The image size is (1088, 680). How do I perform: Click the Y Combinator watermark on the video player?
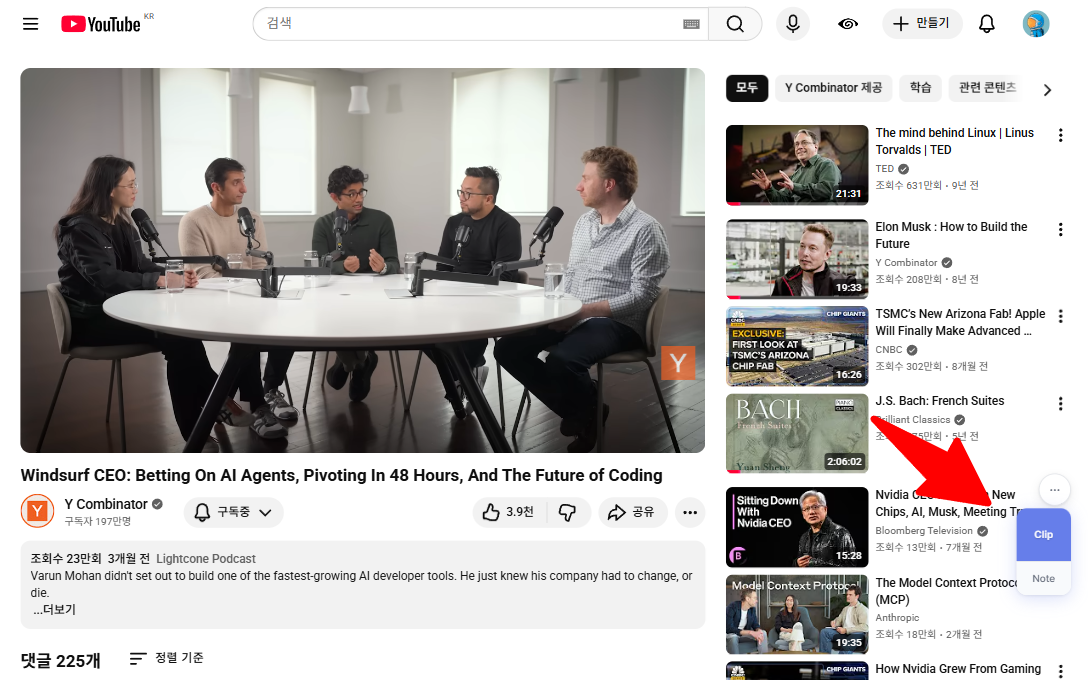tap(679, 363)
